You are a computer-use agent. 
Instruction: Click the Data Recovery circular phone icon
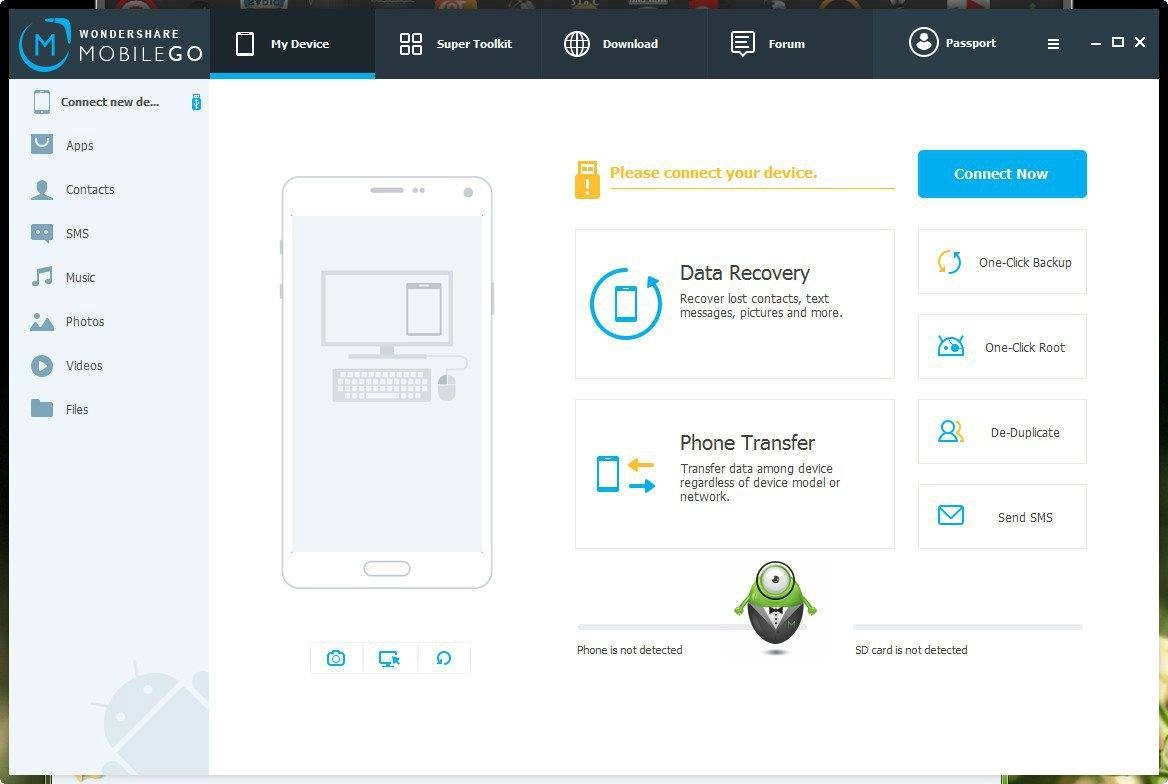(626, 303)
